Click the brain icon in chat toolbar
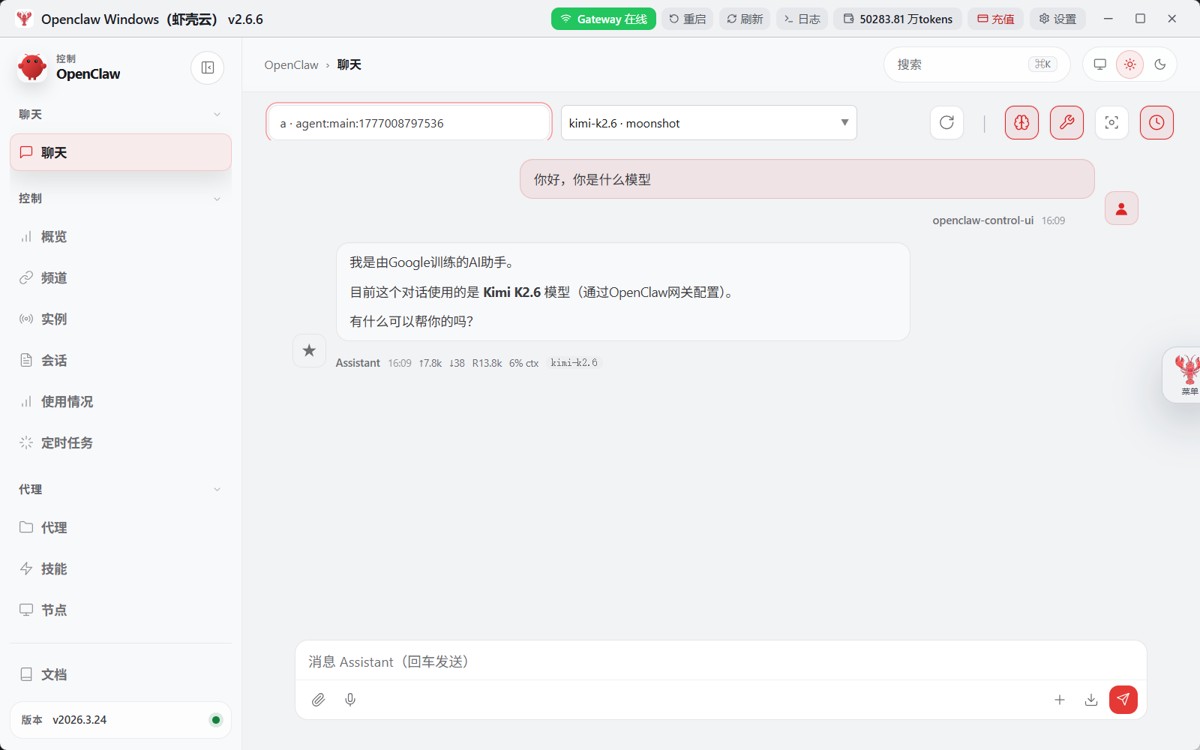The width and height of the screenshot is (1200, 750). pos(1021,123)
